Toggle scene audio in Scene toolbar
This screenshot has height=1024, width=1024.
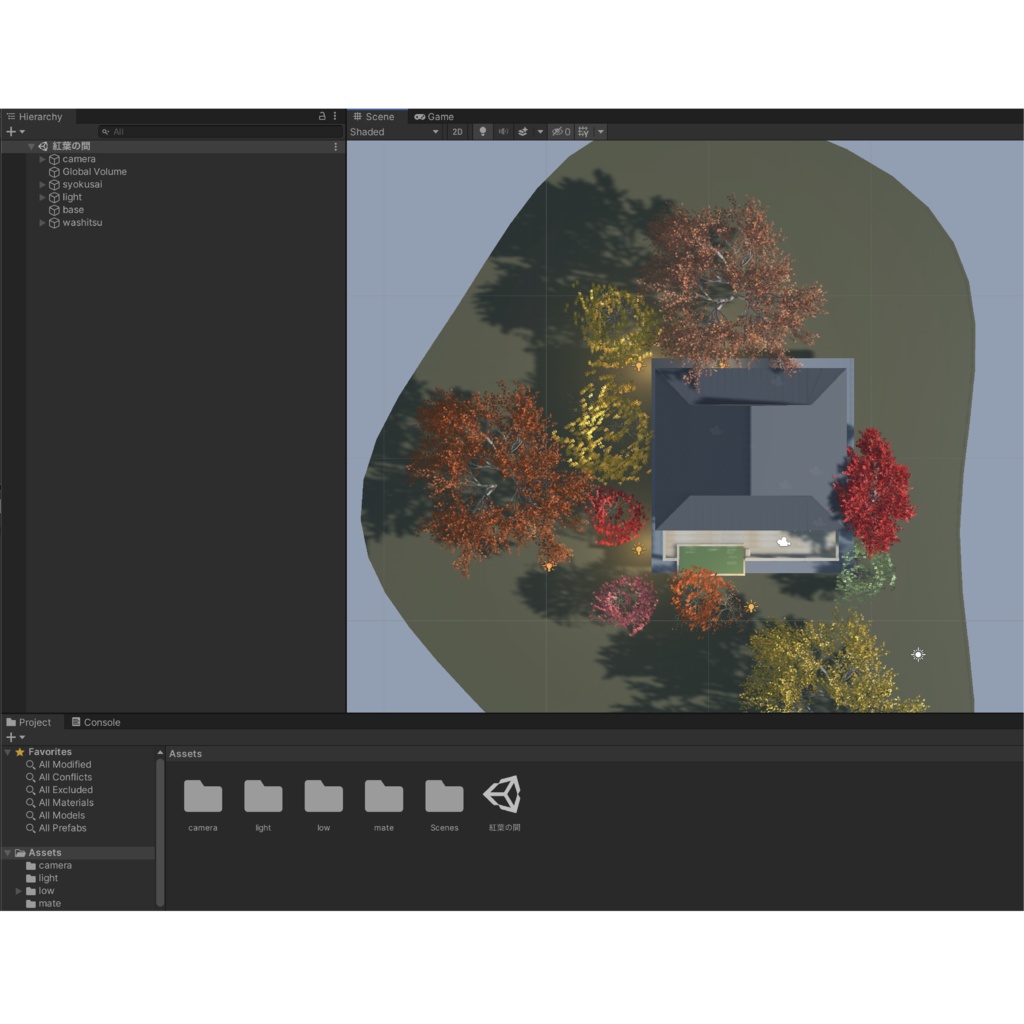(x=504, y=132)
